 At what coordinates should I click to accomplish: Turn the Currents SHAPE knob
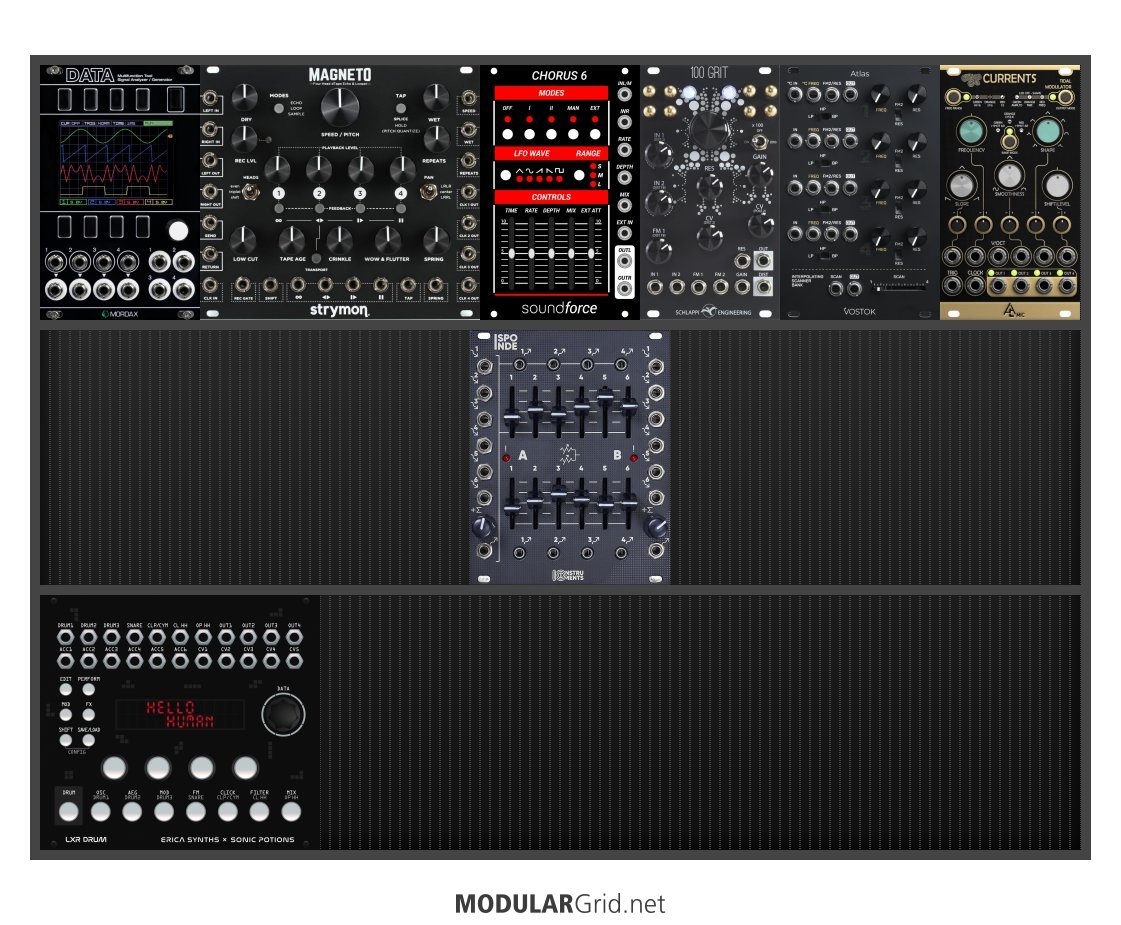[1047, 131]
